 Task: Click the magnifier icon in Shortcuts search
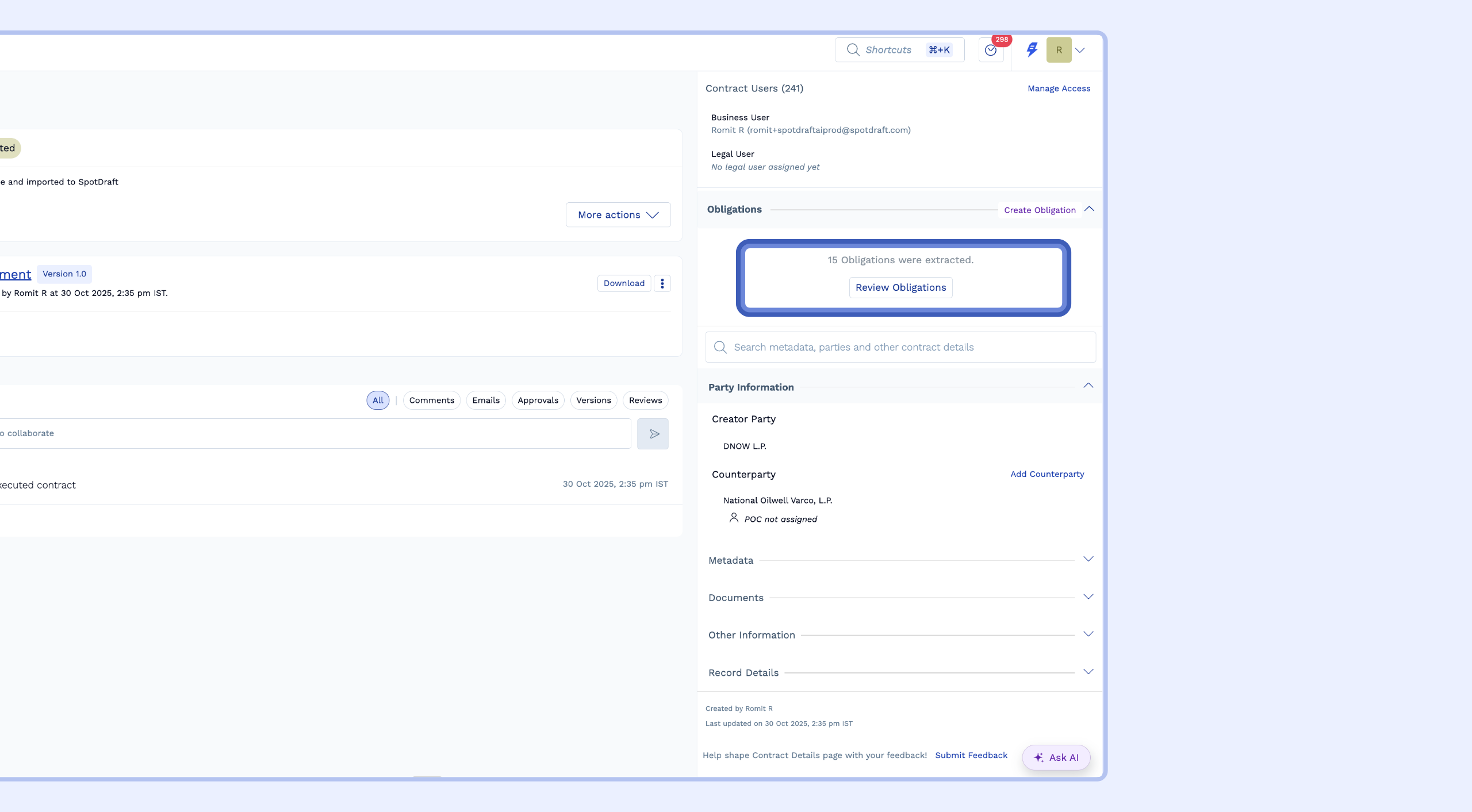coord(853,50)
